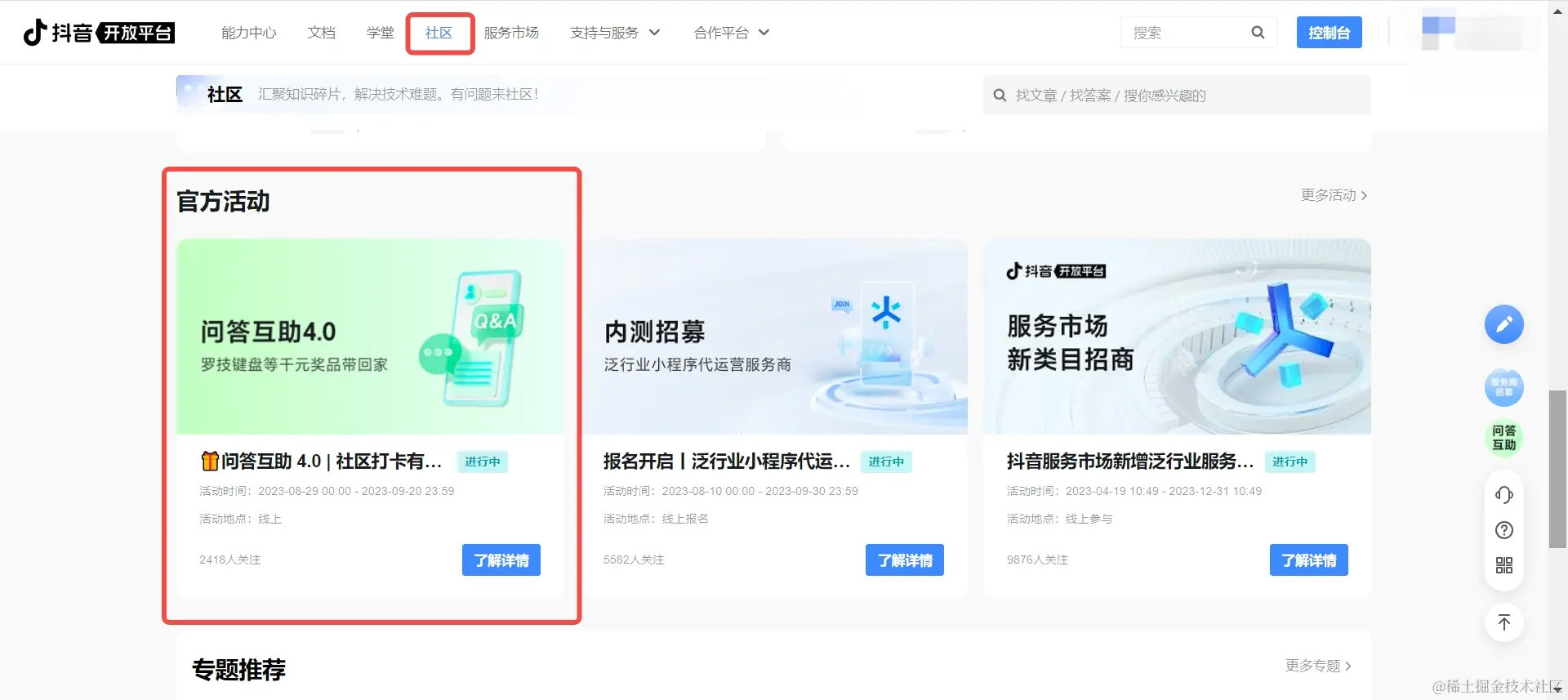Click the user avatar at top right
This screenshot has width=1568, height=700.
tap(1438, 29)
